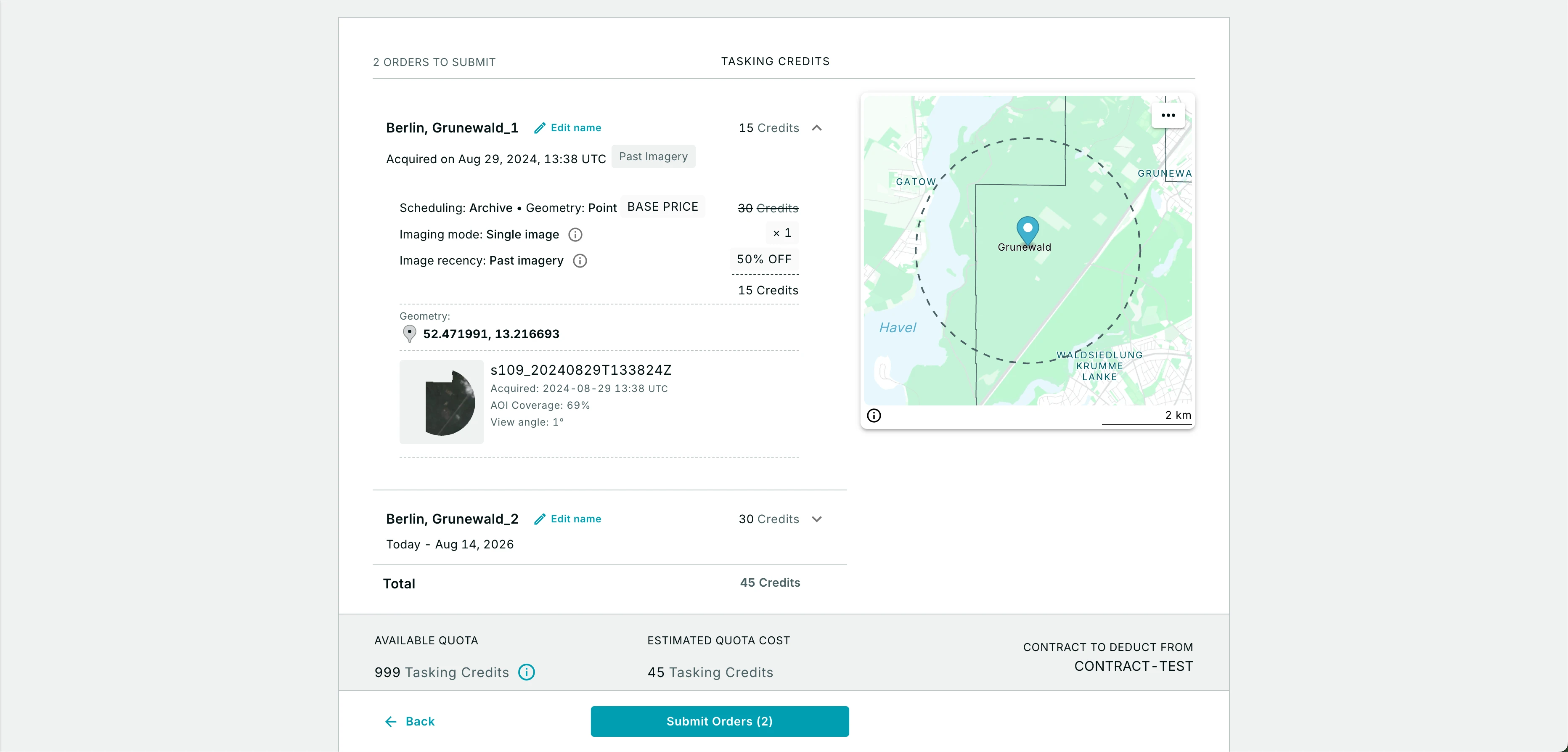Click the pencil icon beside Berlin, Grunewald_2
Viewport: 1568px width, 752px height.
click(x=539, y=519)
